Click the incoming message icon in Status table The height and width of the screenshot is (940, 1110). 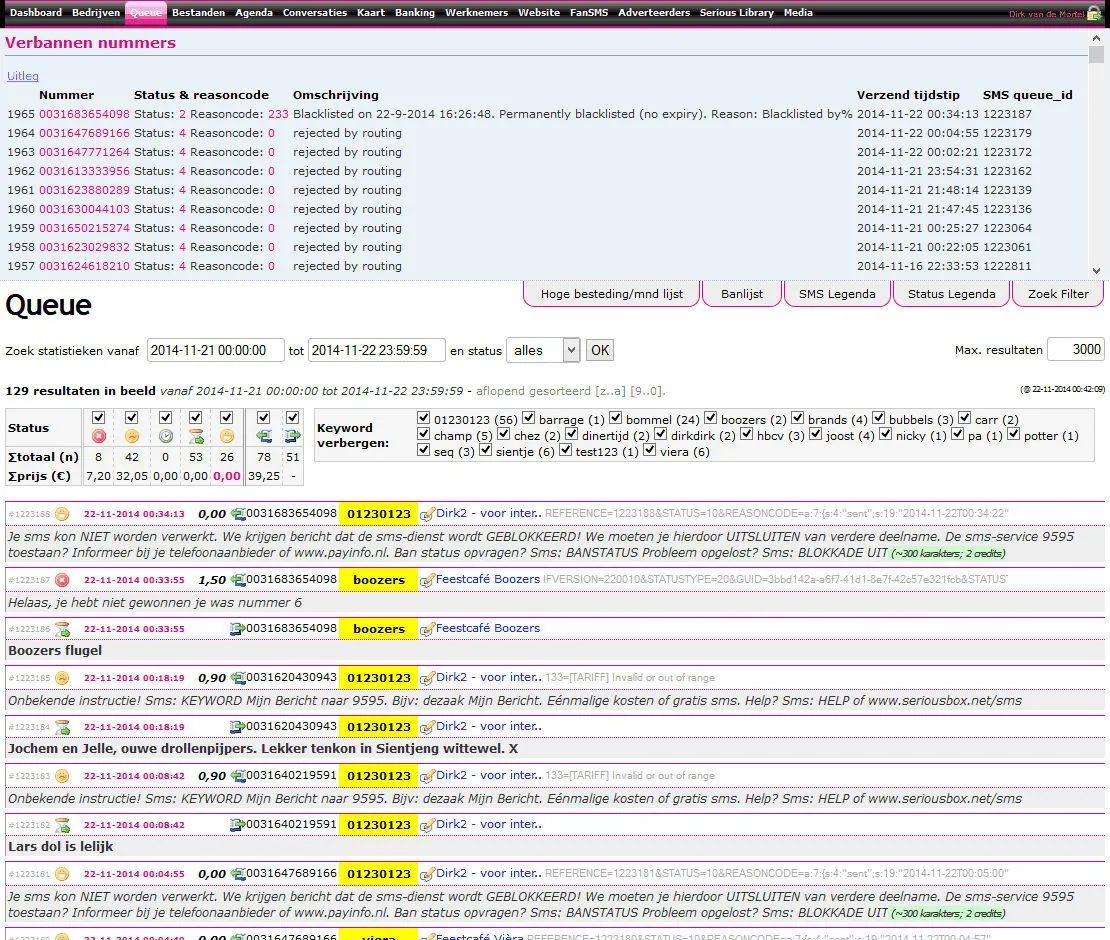click(292, 436)
